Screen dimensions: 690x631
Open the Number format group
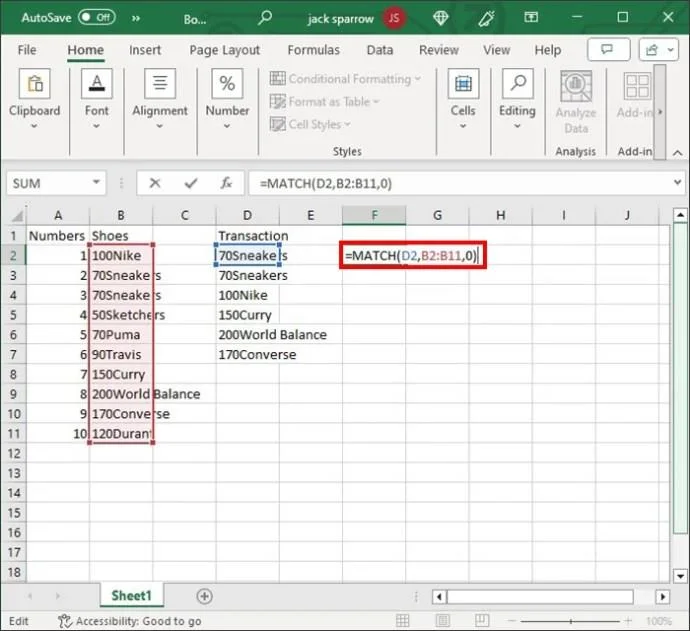(227, 100)
